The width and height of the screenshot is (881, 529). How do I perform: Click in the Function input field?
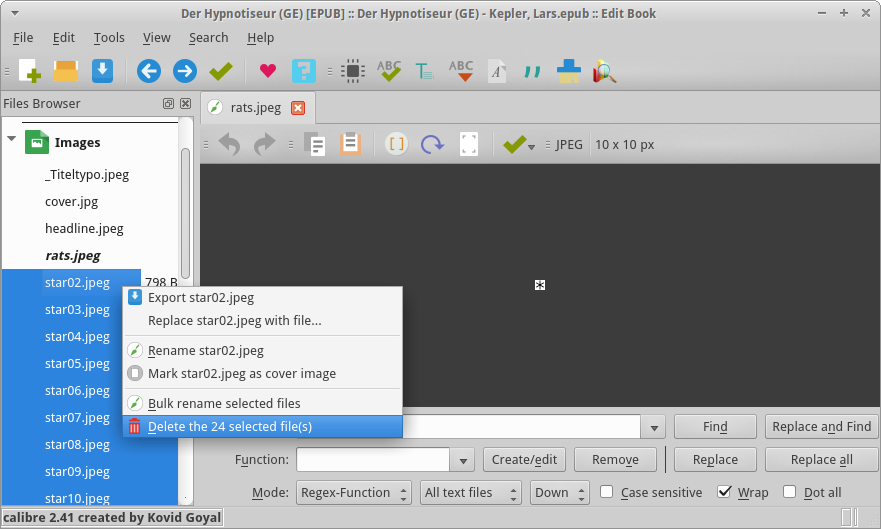pos(373,460)
